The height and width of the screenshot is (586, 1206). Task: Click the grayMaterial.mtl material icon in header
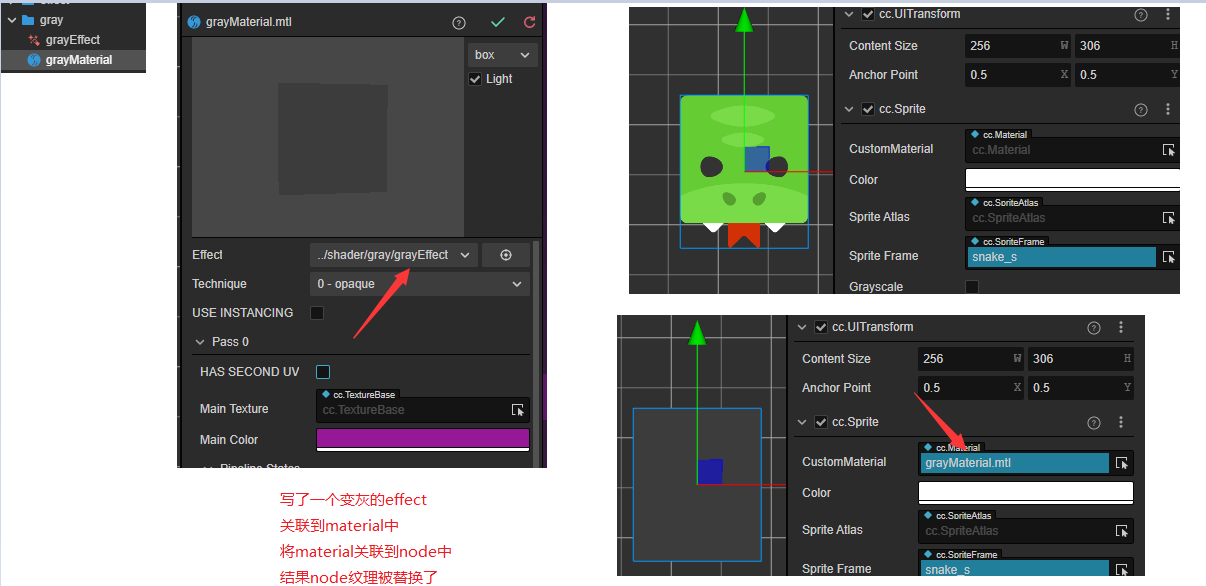[194, 22]
